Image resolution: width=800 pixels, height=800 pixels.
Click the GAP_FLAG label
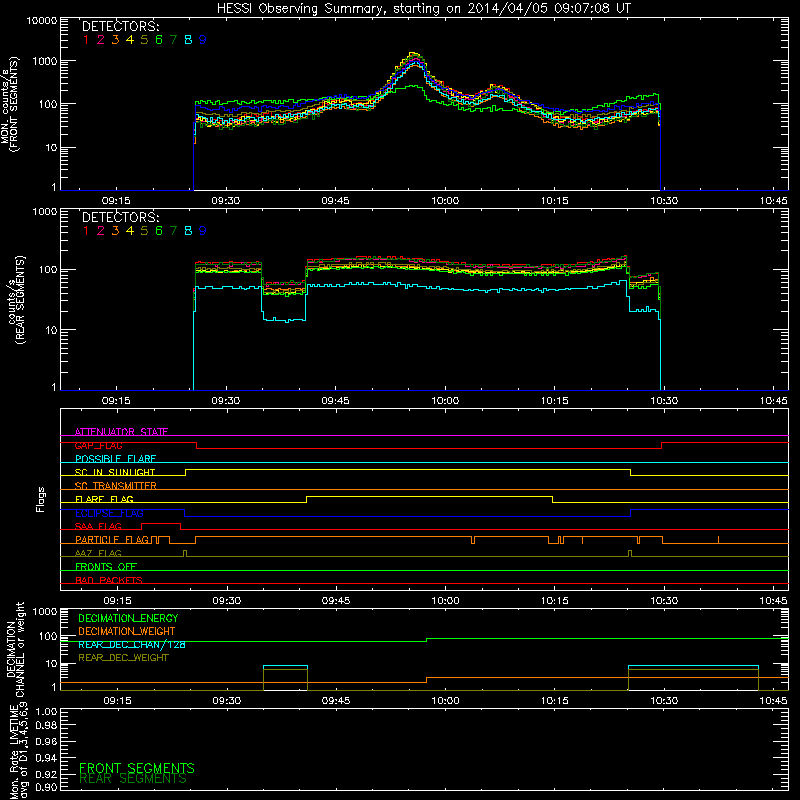(98, 445)
